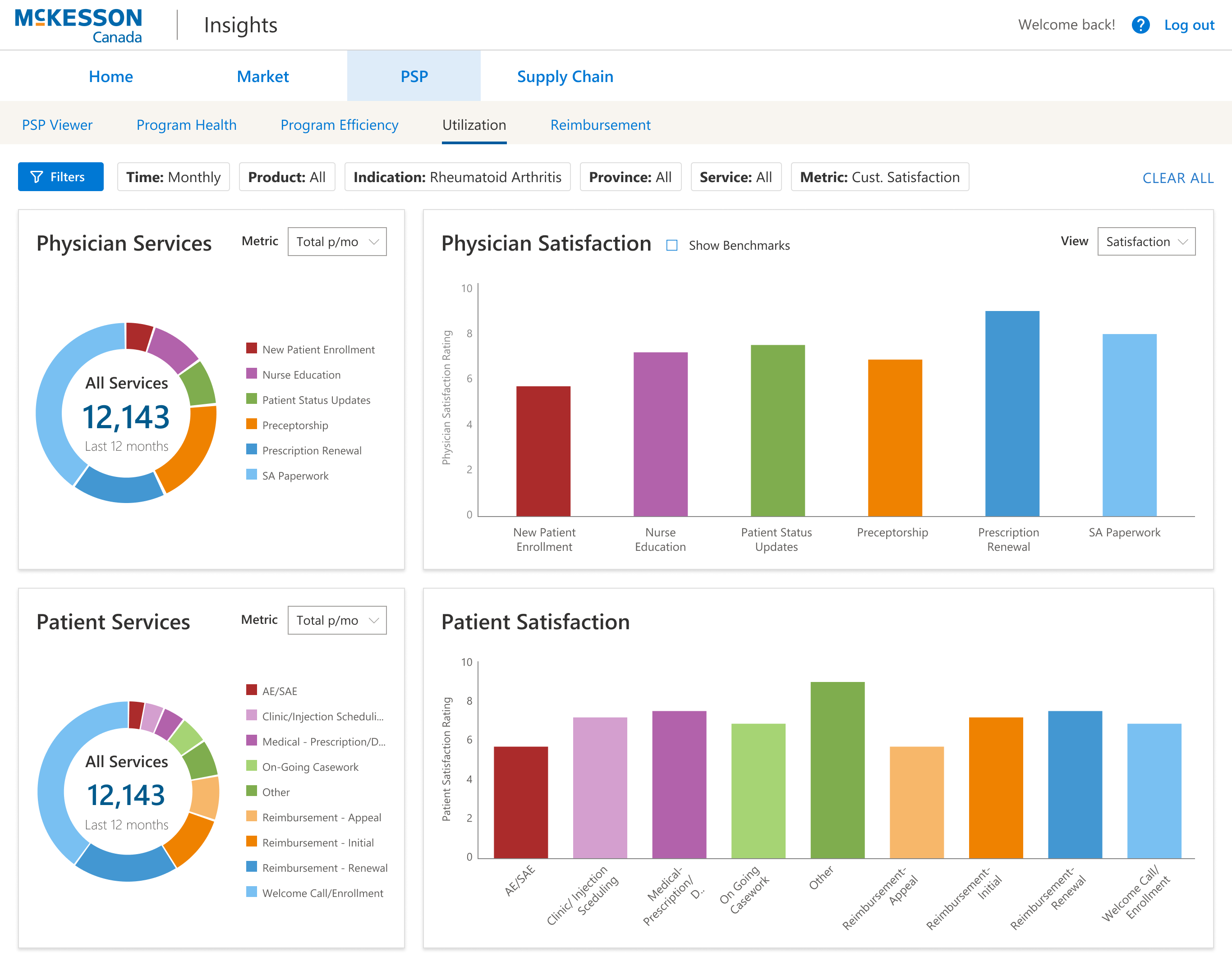The width and height of the screenshot is (1232, 970).
Task: Open the Physician Services Metric dropdown
Action: point(337,242)
